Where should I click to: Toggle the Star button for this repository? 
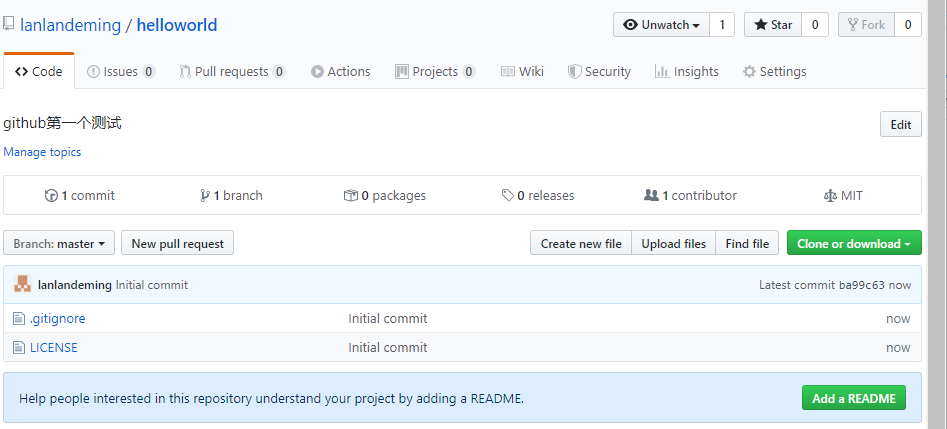[x=773, y=25]
